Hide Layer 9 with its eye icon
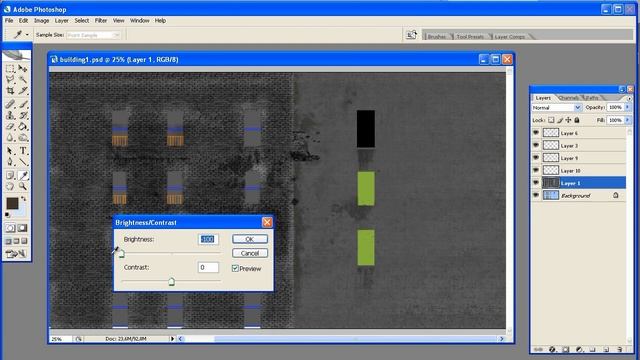Image resolution: width=640 pixels, height=360 pixels. [x=536, y=158]
